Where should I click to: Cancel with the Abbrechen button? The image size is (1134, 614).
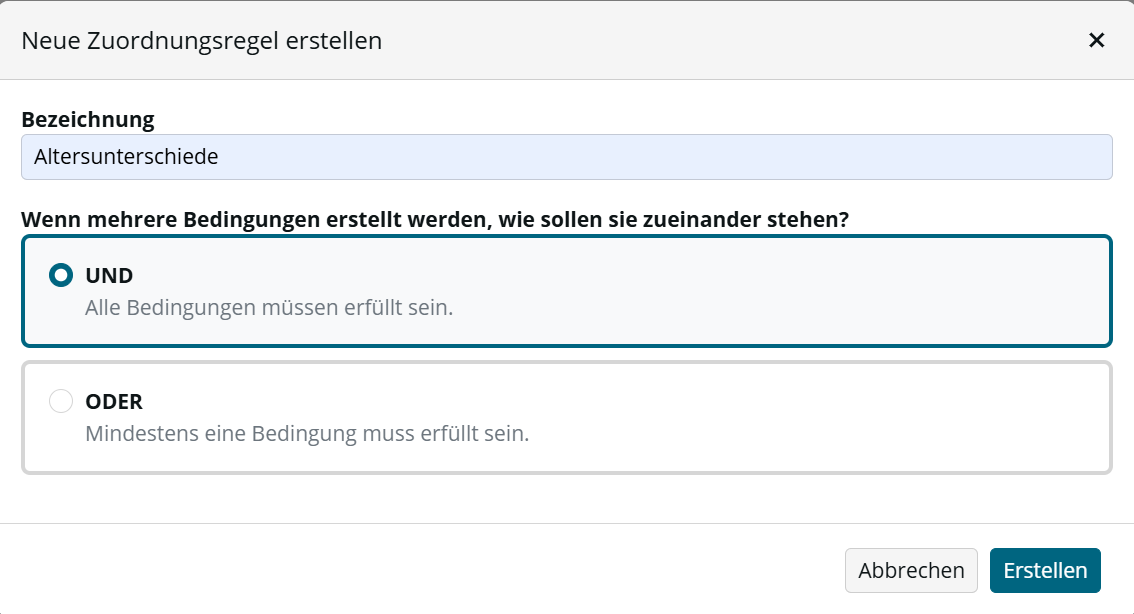(x=911, y=571)
